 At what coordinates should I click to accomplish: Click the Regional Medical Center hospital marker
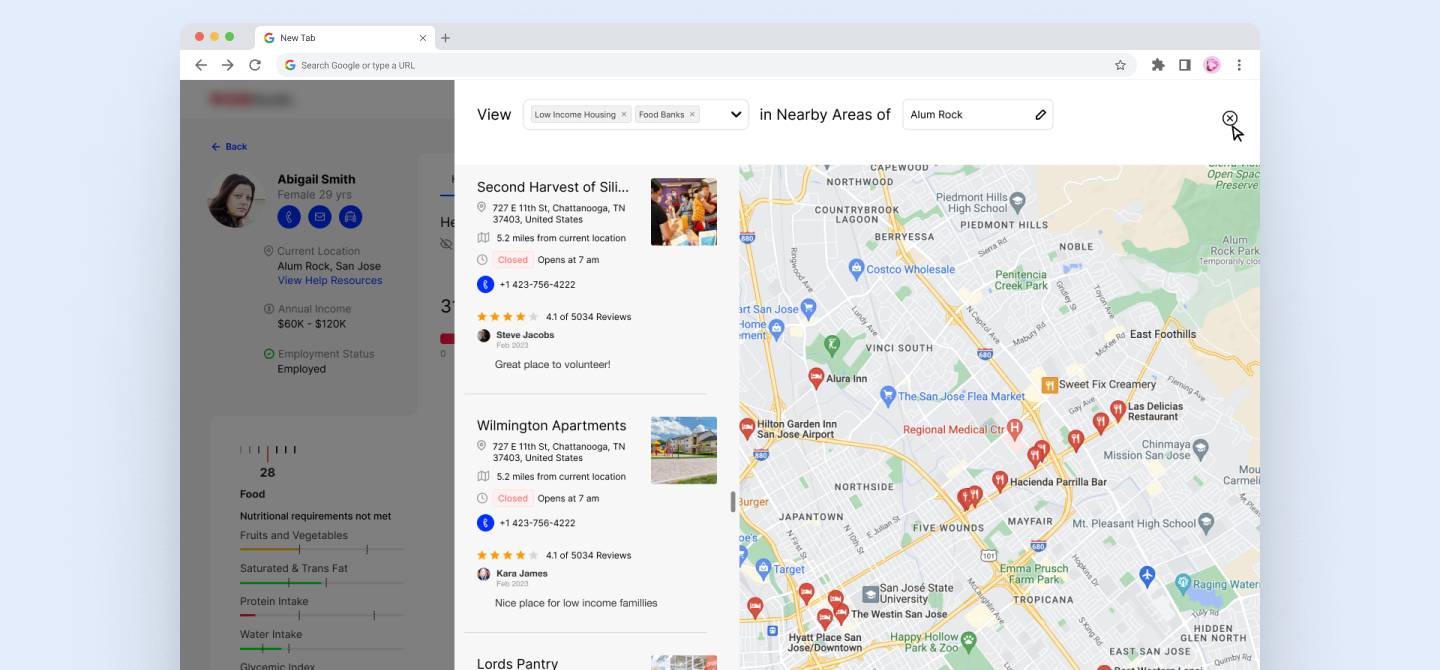1015,429
